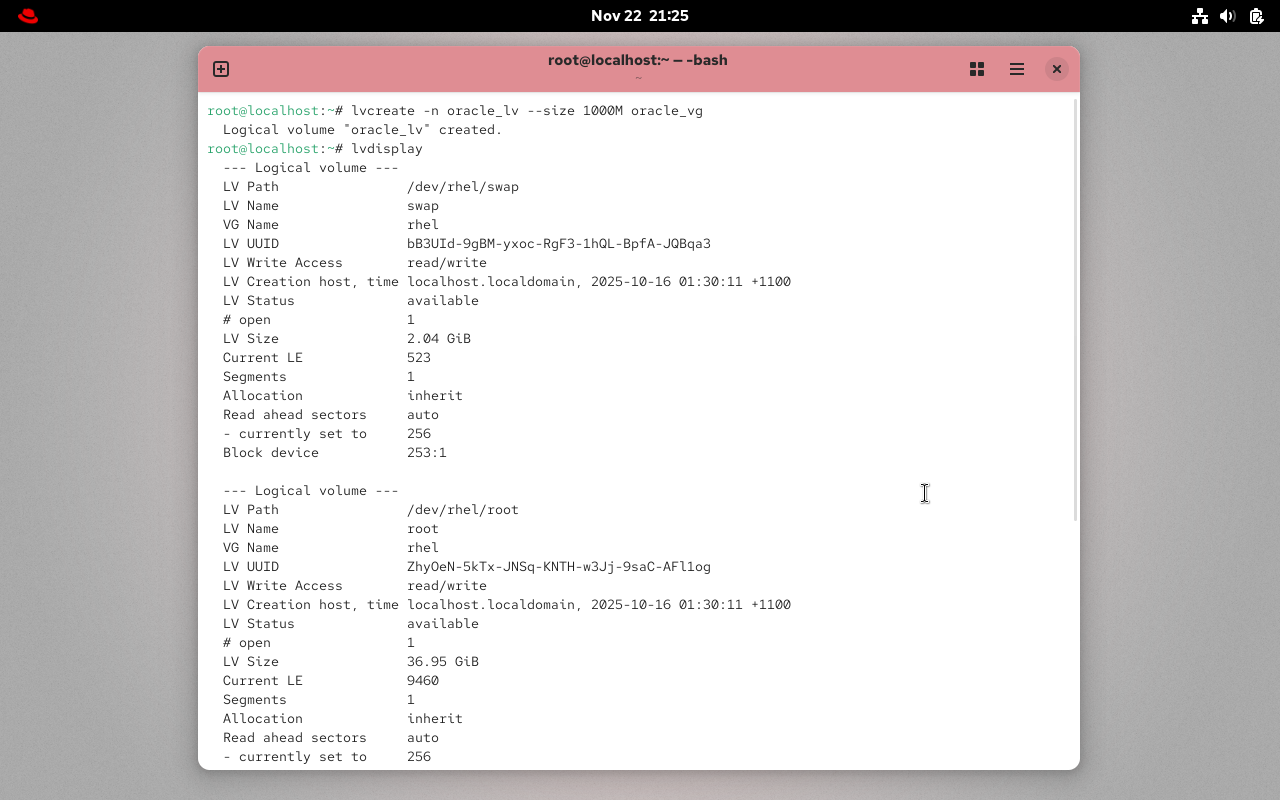Open the calendar via Nov 22 clock

click(x=640, y=15)
